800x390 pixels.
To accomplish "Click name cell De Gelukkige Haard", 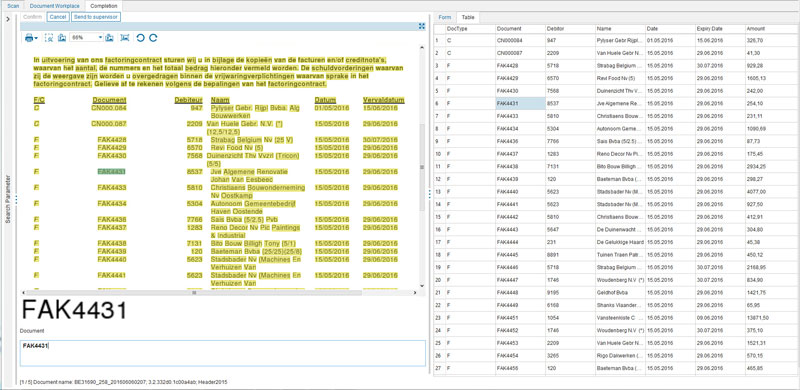I will point(620,242).
